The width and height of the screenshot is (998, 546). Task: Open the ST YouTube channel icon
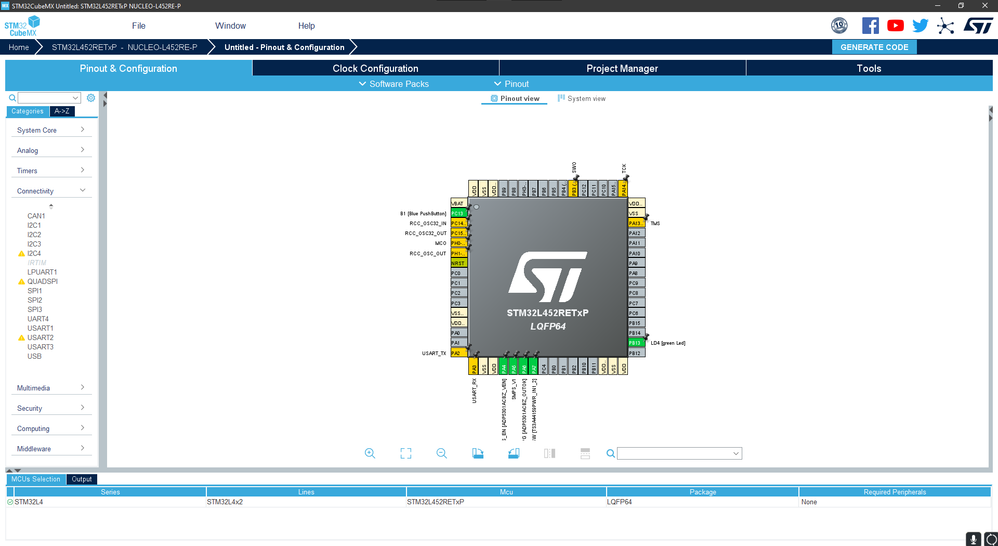pyautogui.click(x=896, y=25)
